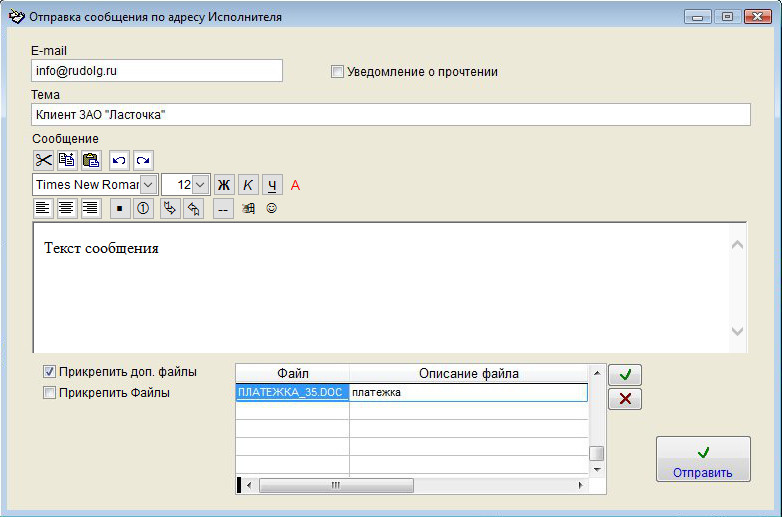Check Прикрепить Файлы option

tap(49, 392)
